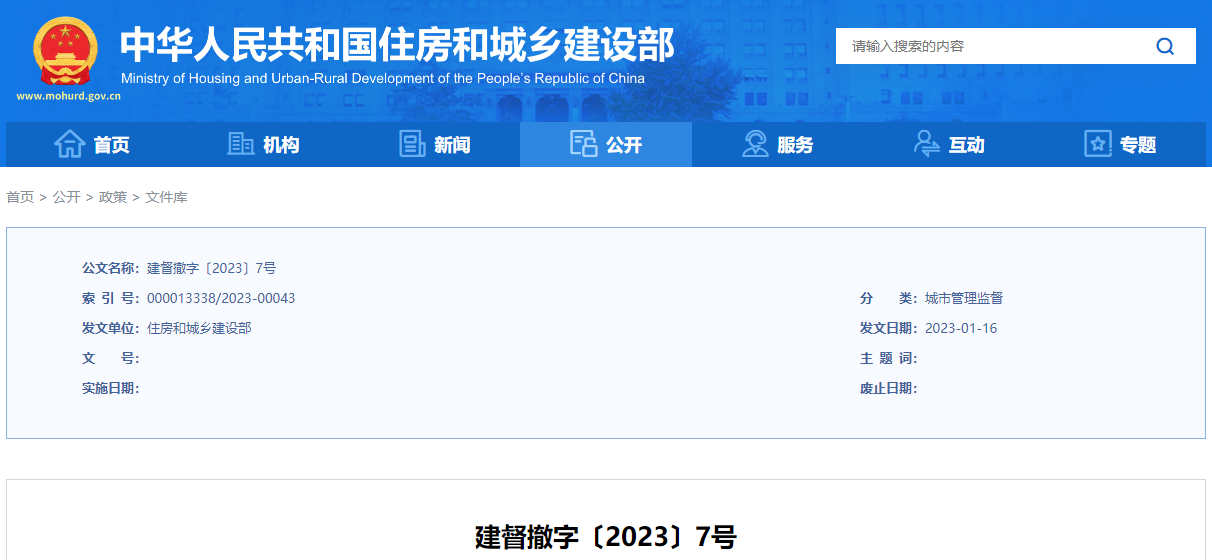1212x560 pixels.
Task: Click the newspaper icon beside 新闻
Action: click(412, 144)
